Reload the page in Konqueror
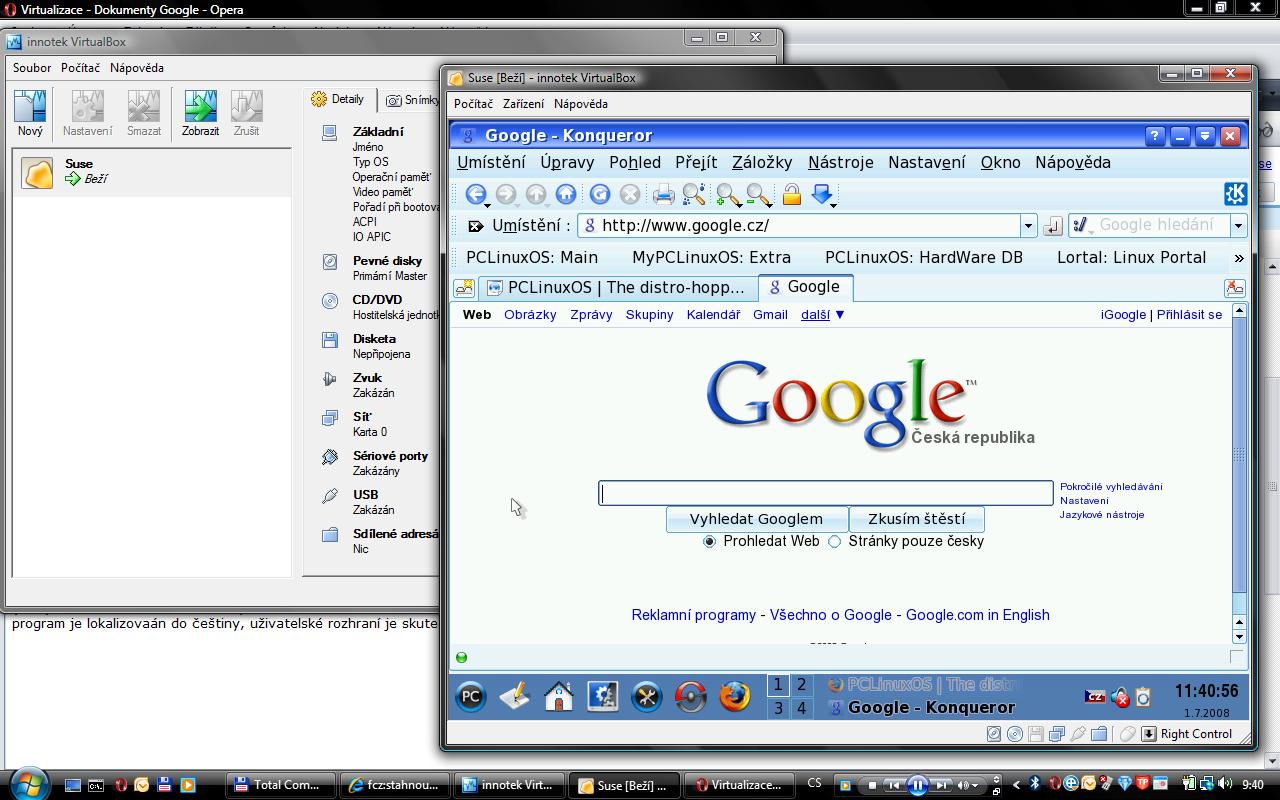The image size is (1280, 800). (x=600, y=194)
